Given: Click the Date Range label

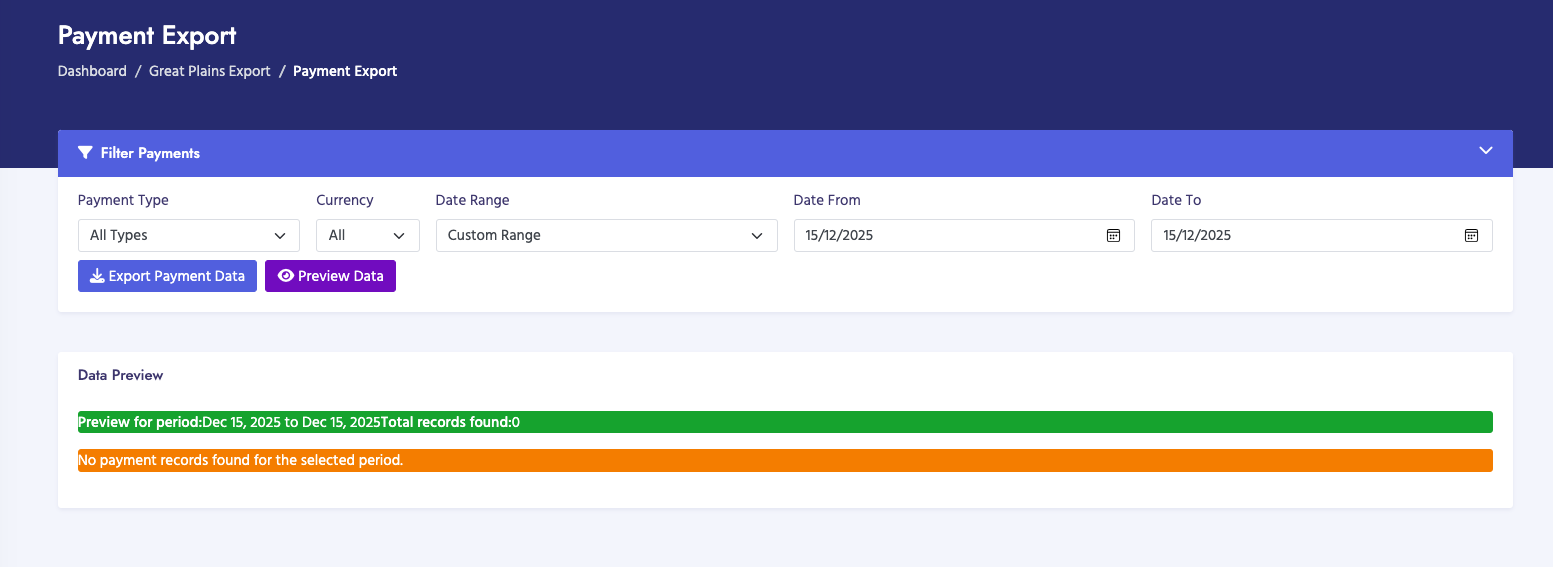Looking at the screenshot, I should [x=472, y=200].
